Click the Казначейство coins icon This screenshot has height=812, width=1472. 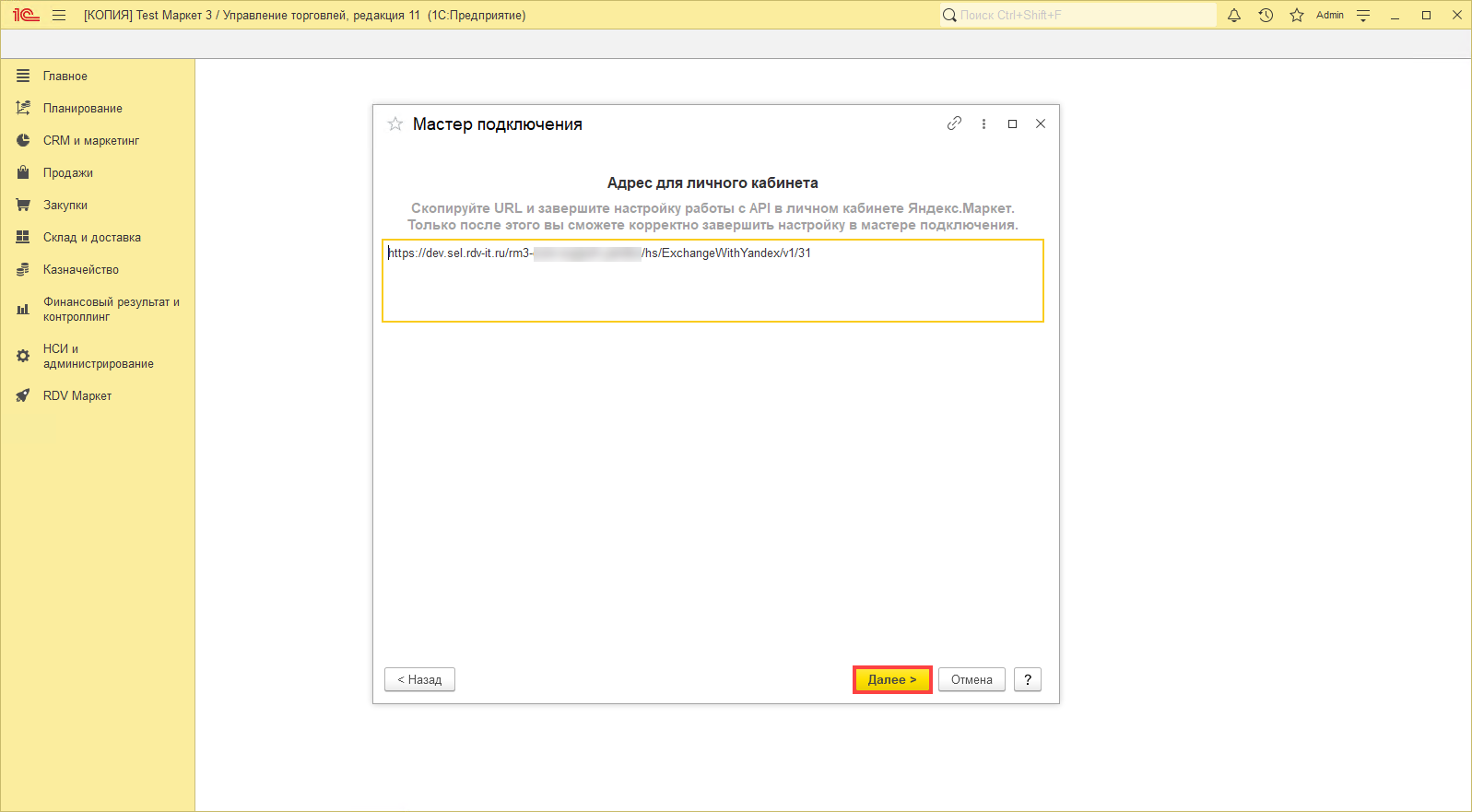[23, 269]
